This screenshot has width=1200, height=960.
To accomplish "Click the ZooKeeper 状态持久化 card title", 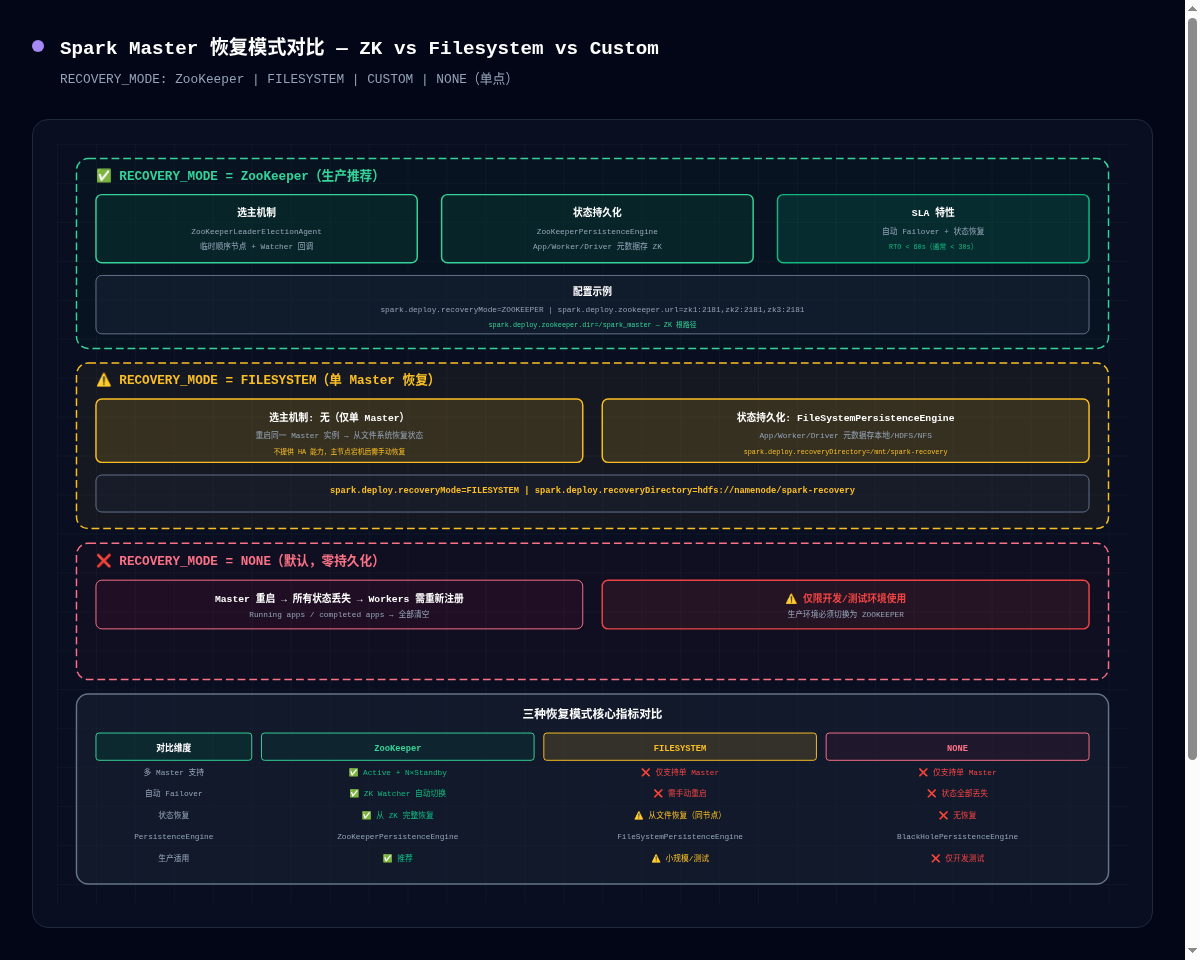I will pos(597,213).
